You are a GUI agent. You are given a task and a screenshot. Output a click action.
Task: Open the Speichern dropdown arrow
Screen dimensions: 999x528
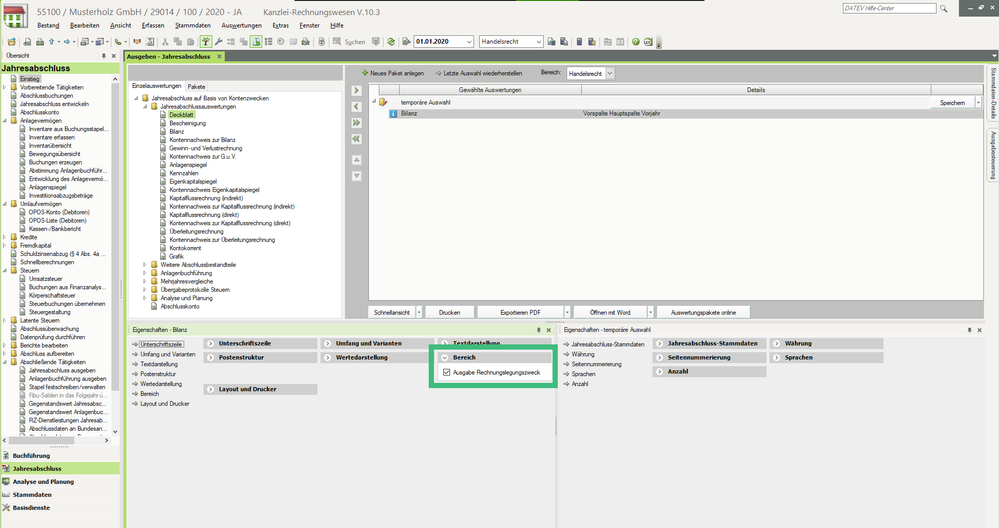(979, 103)
